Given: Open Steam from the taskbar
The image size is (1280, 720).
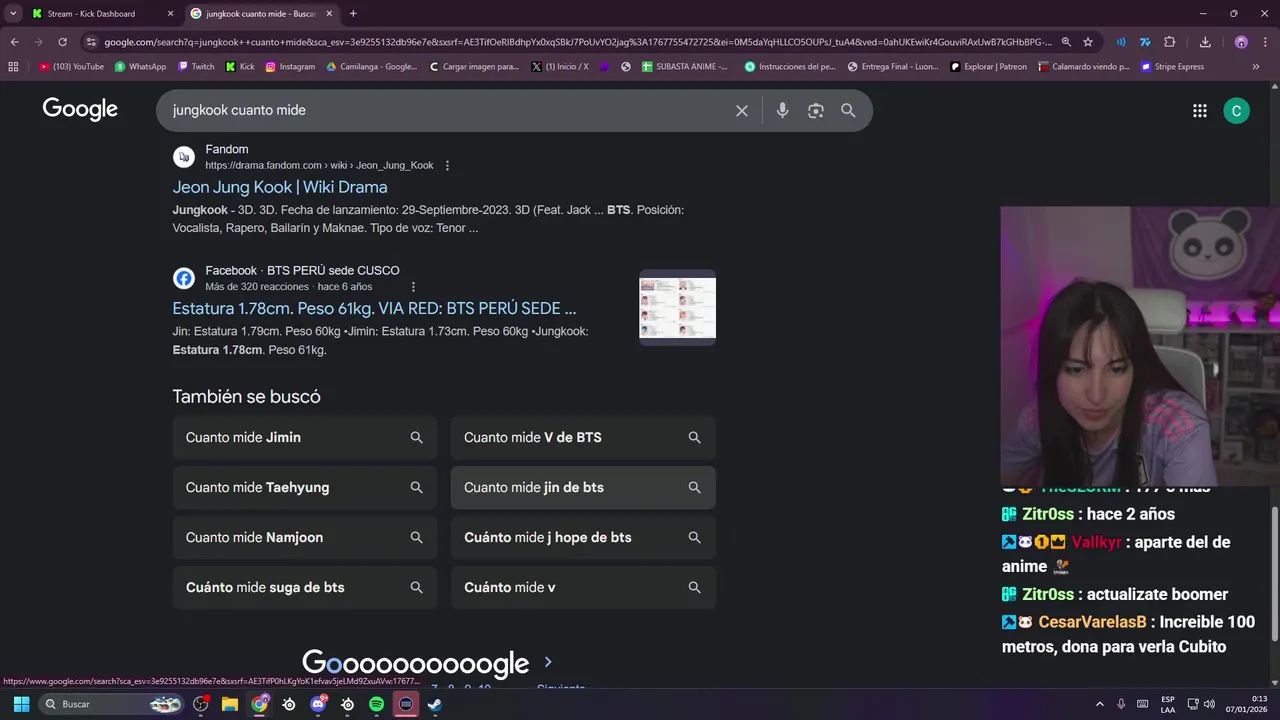Looking at the screenshot, I should (x=435, y=704).
